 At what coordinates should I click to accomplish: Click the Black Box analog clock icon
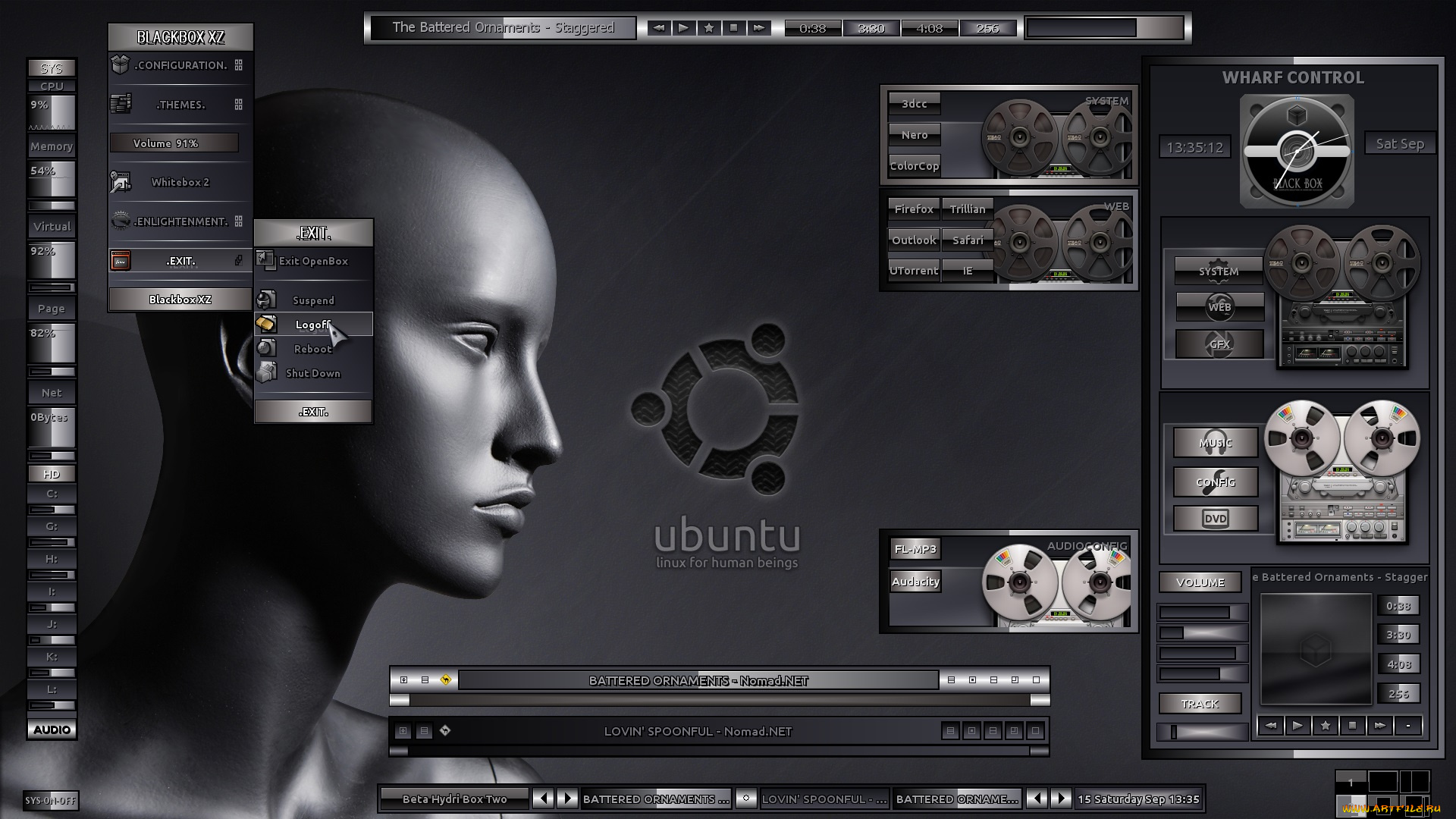tap(1297, 152)
